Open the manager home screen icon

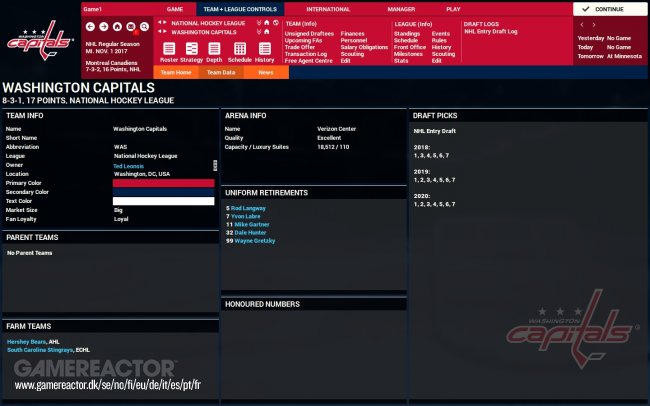pos(117,27)
